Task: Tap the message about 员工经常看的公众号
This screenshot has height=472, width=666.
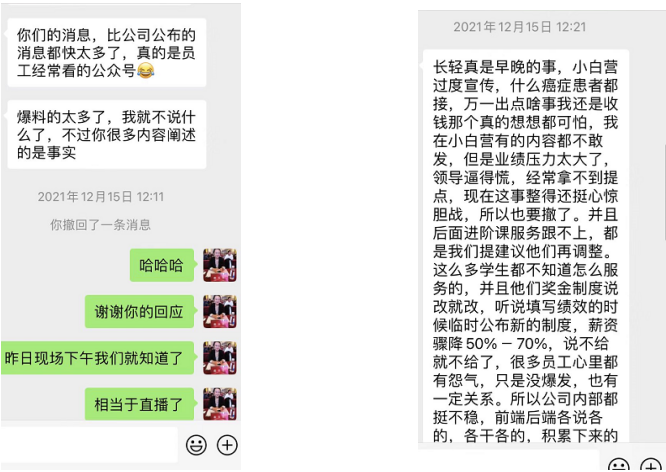Action: tap(107, 53)
